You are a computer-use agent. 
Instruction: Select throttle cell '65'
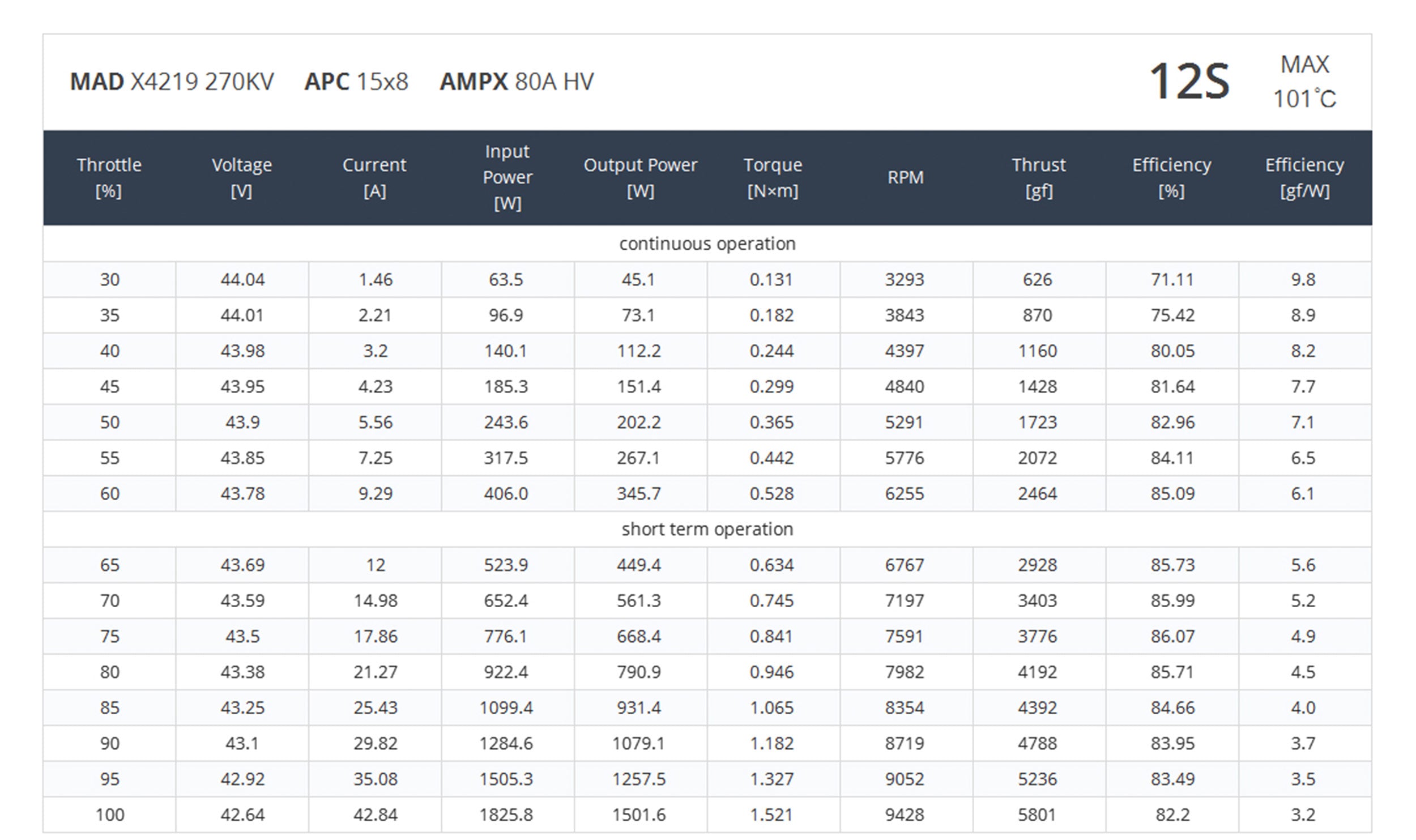[110, 565]
